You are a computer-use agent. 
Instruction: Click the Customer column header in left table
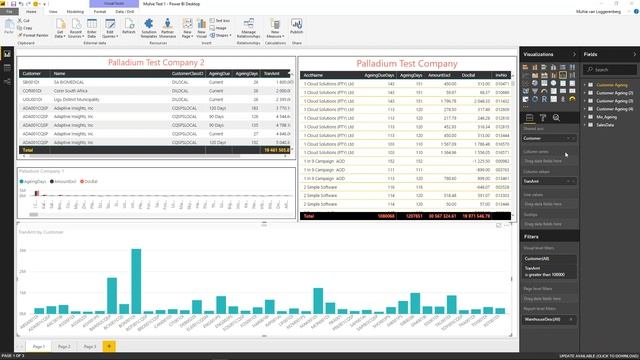pos(31,73)
